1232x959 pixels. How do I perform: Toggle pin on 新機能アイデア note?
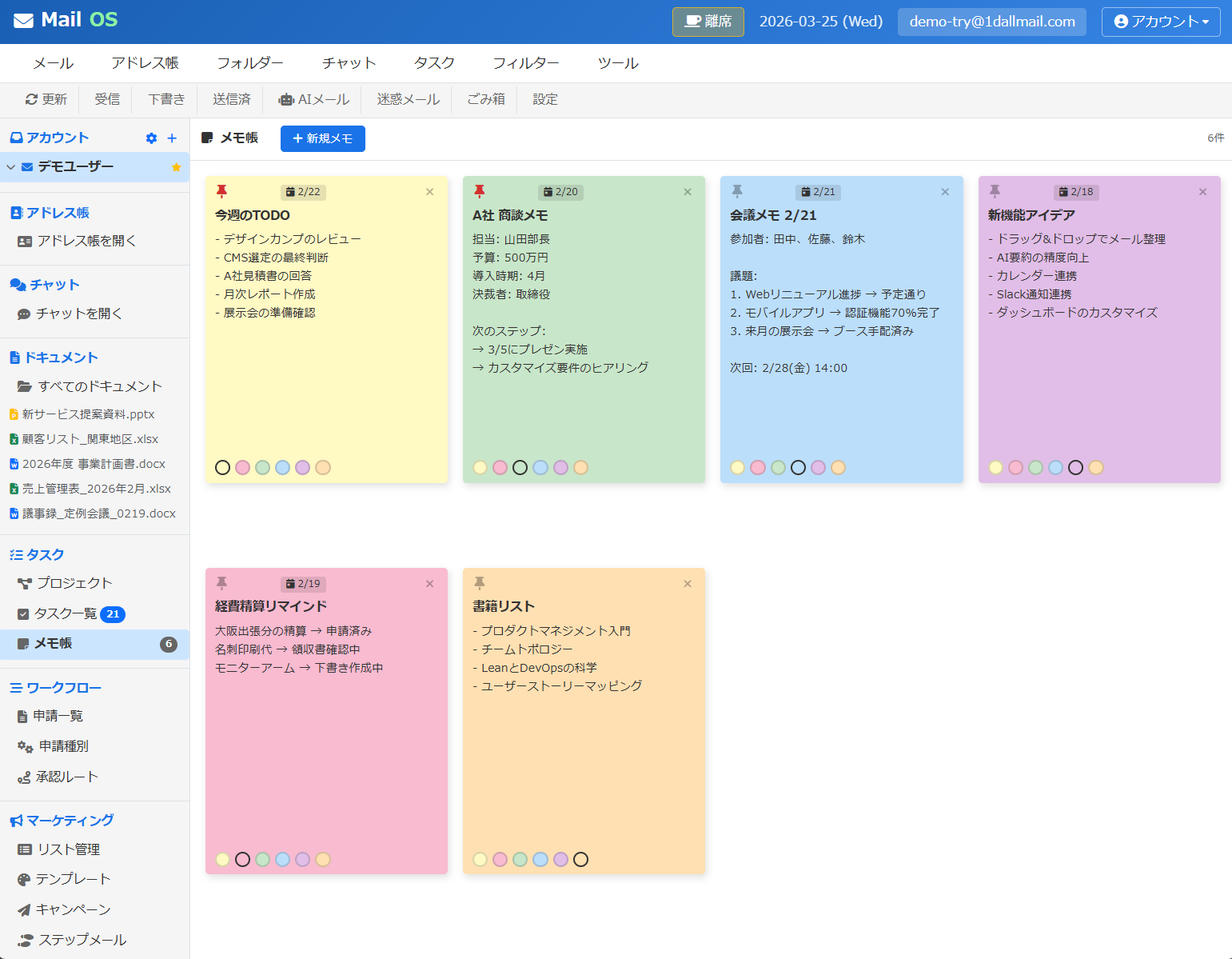pos(995,191)
